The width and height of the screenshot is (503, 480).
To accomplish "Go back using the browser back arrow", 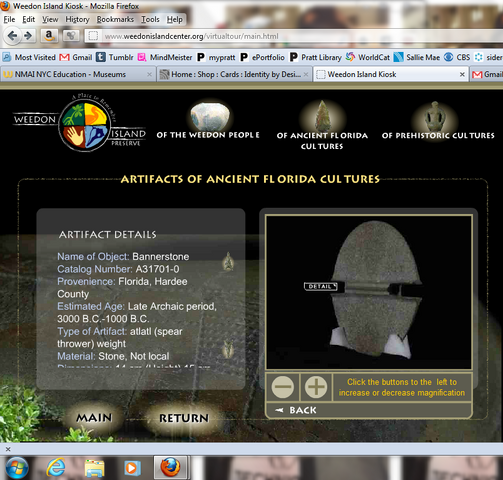I will [x=12, y=36].
